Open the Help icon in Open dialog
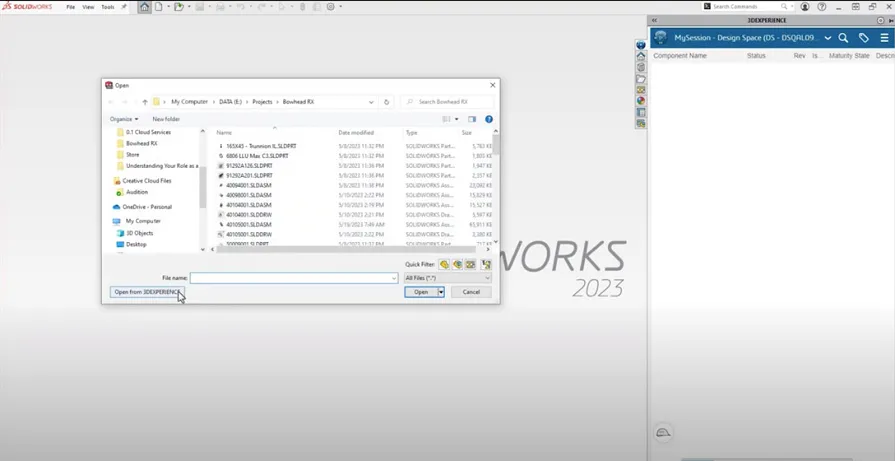Image resolution: width=895 pixels, height=461 pixels. pos(489,119)
